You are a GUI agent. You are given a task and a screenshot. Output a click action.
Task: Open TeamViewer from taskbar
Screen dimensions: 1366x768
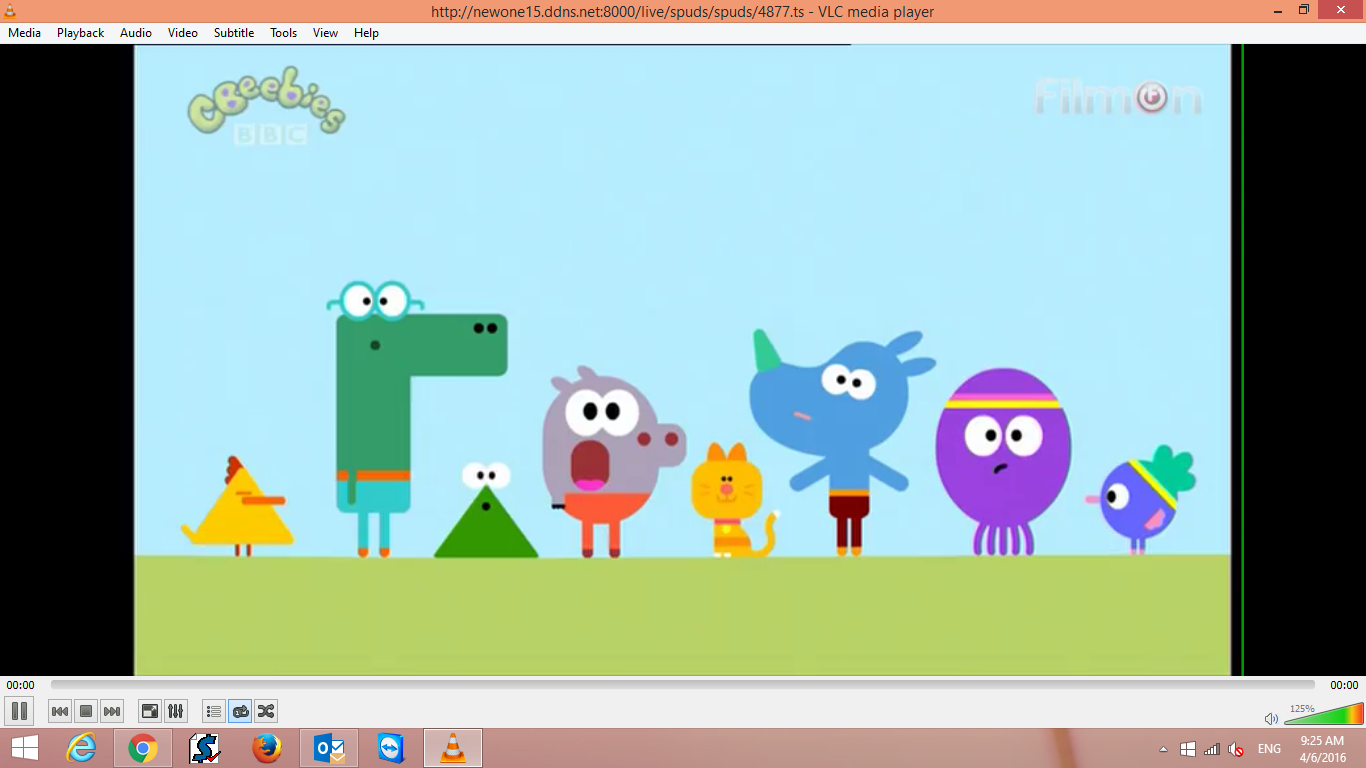[x=391, y=748]
